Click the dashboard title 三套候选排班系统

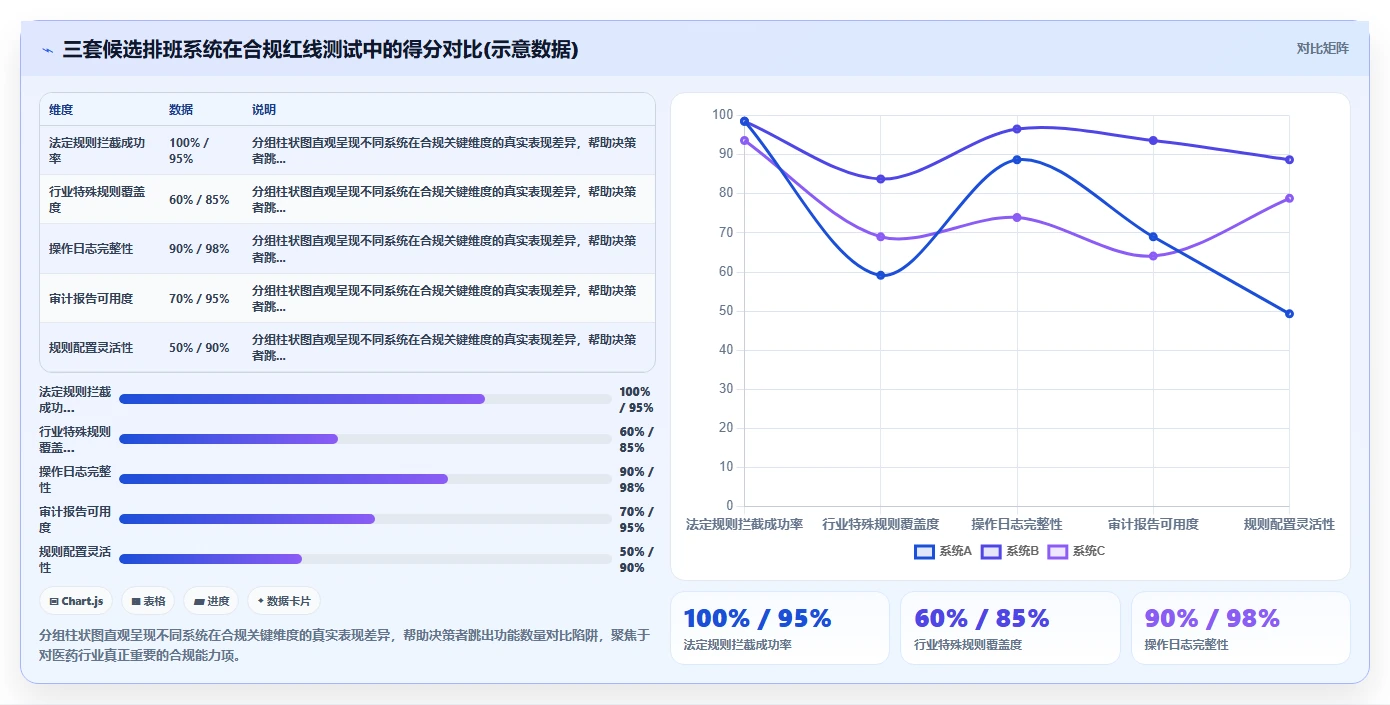pos(320,49)
